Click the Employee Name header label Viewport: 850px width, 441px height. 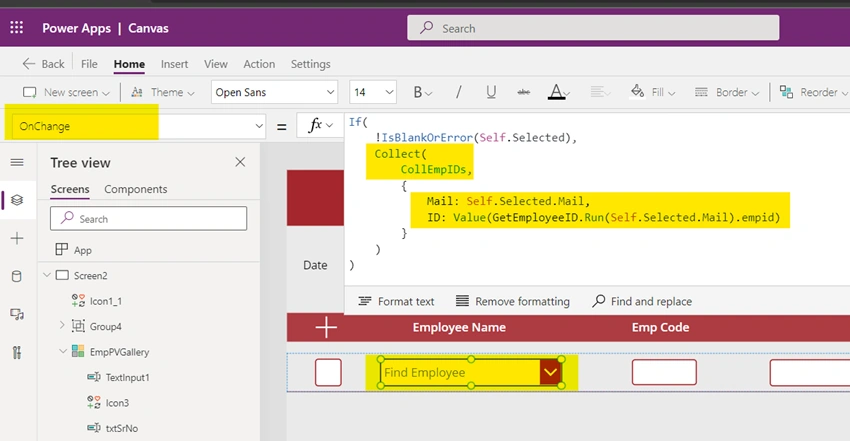pos(459,327)
